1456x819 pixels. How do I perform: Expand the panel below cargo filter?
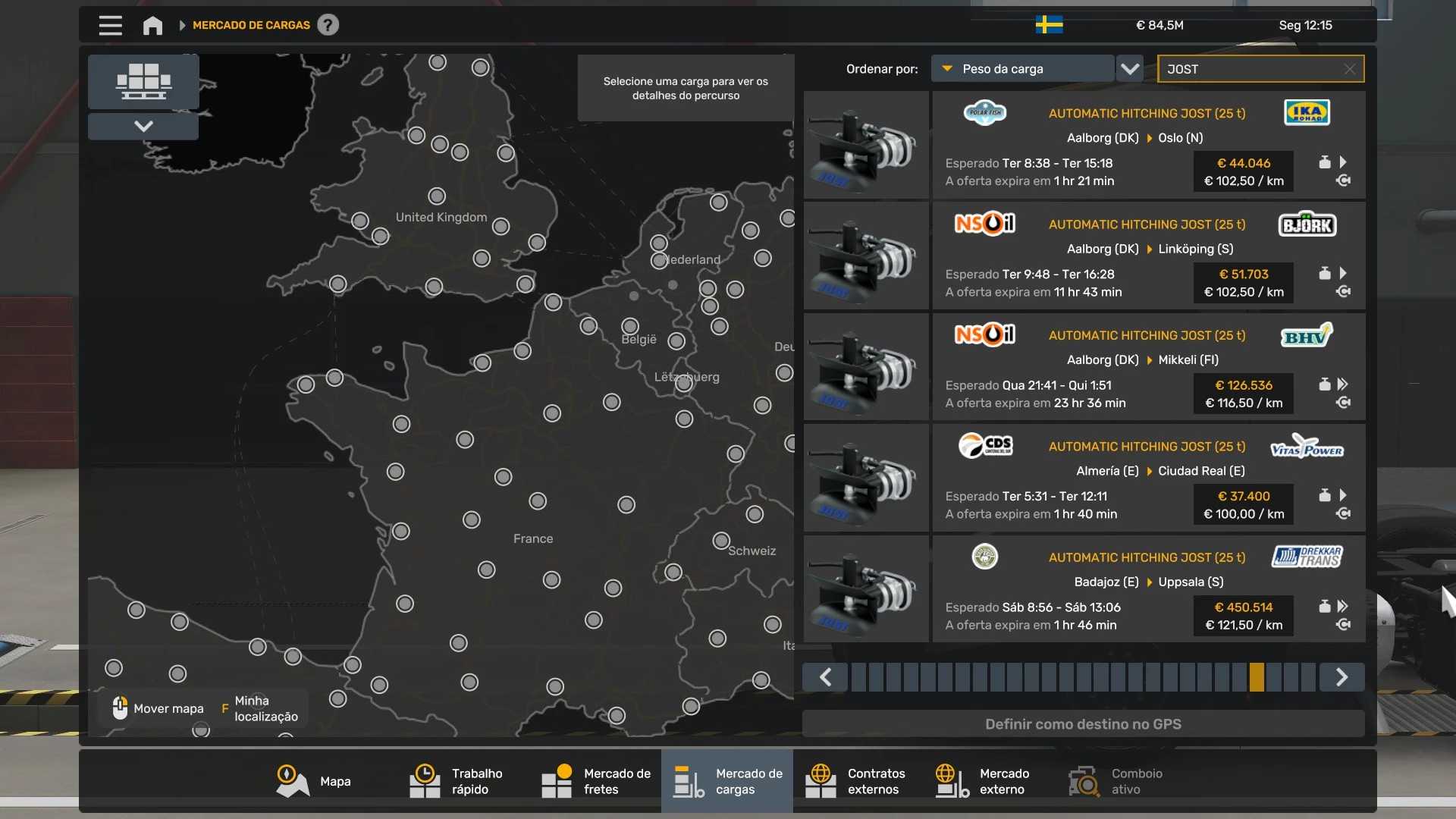[x=143, y=126]
